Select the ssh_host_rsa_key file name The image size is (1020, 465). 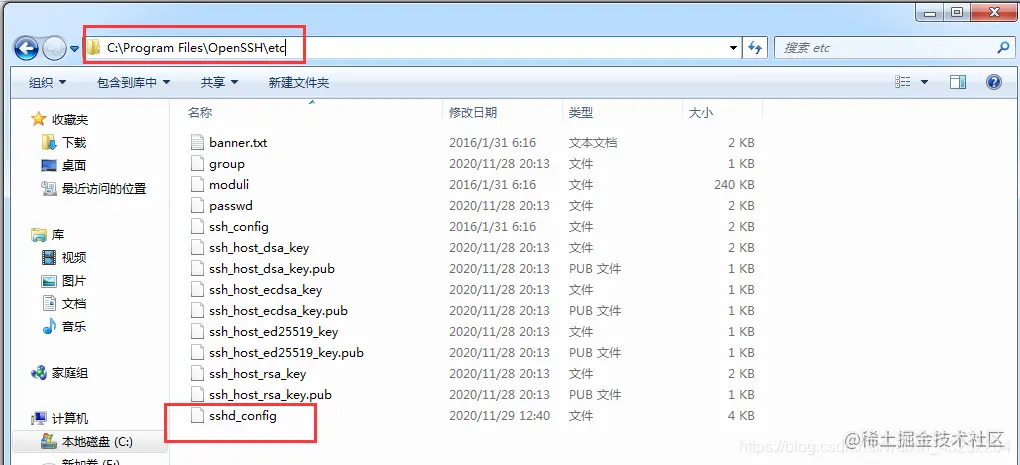pos(258,373)
